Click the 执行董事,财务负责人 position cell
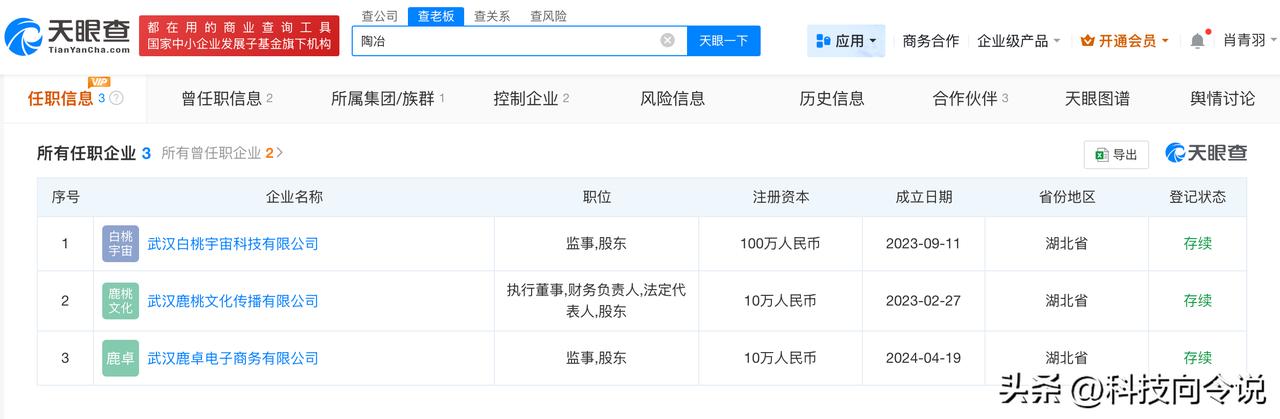Screen dimensions: 1280x419 [x=596, y=301]
